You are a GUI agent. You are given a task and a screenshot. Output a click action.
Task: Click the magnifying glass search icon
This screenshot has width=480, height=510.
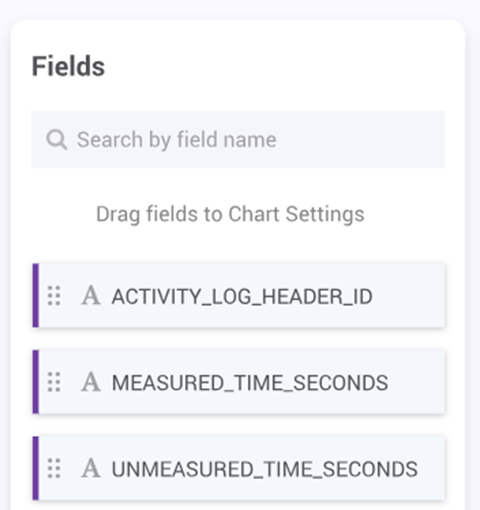click(x=57, y=140)
